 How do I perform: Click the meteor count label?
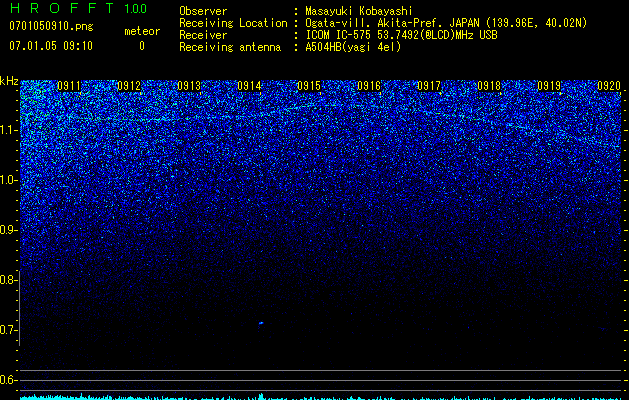[x=142, y=31]
